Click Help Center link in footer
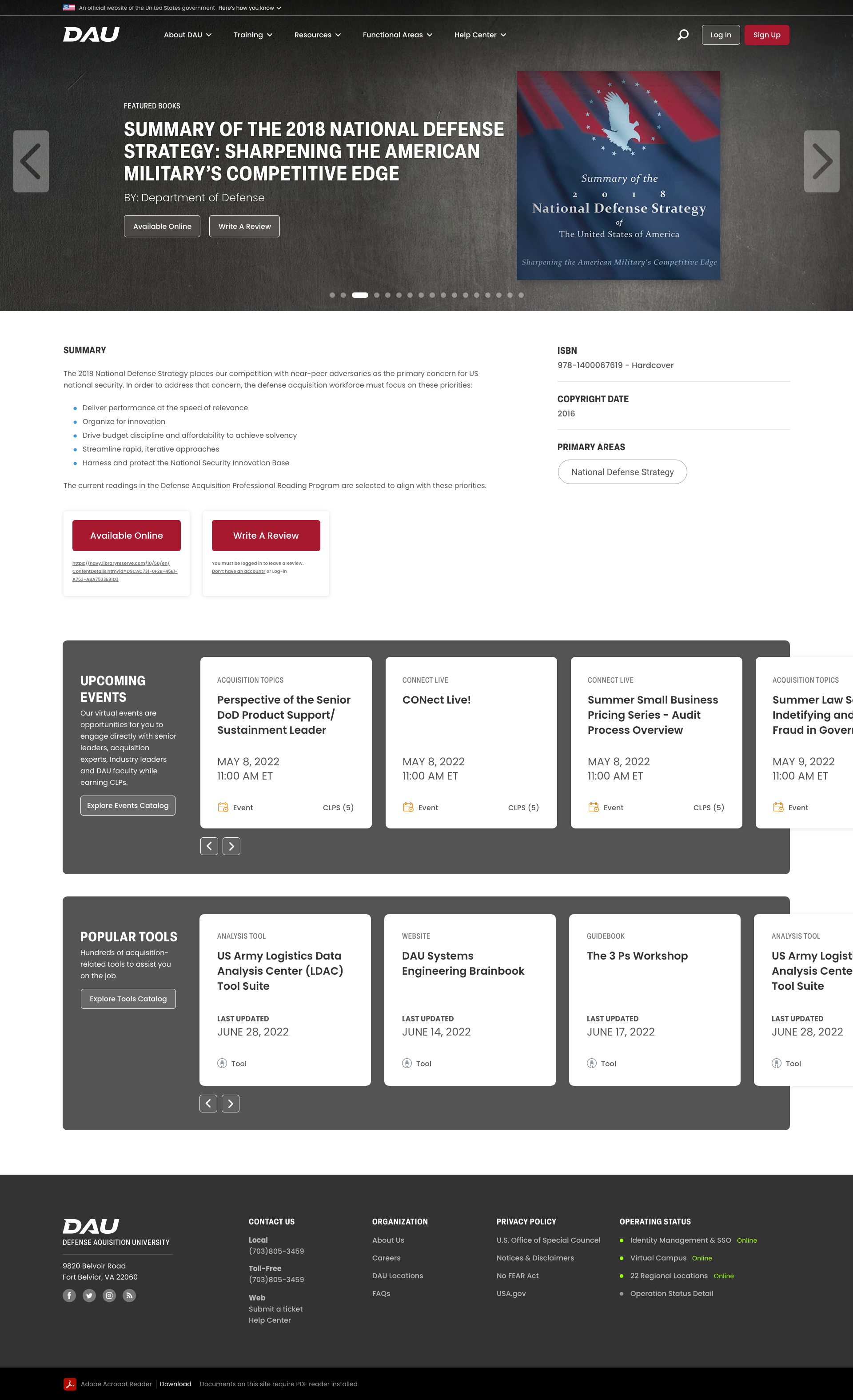This screenshot has height=1400, width=853. point(270,1320)
